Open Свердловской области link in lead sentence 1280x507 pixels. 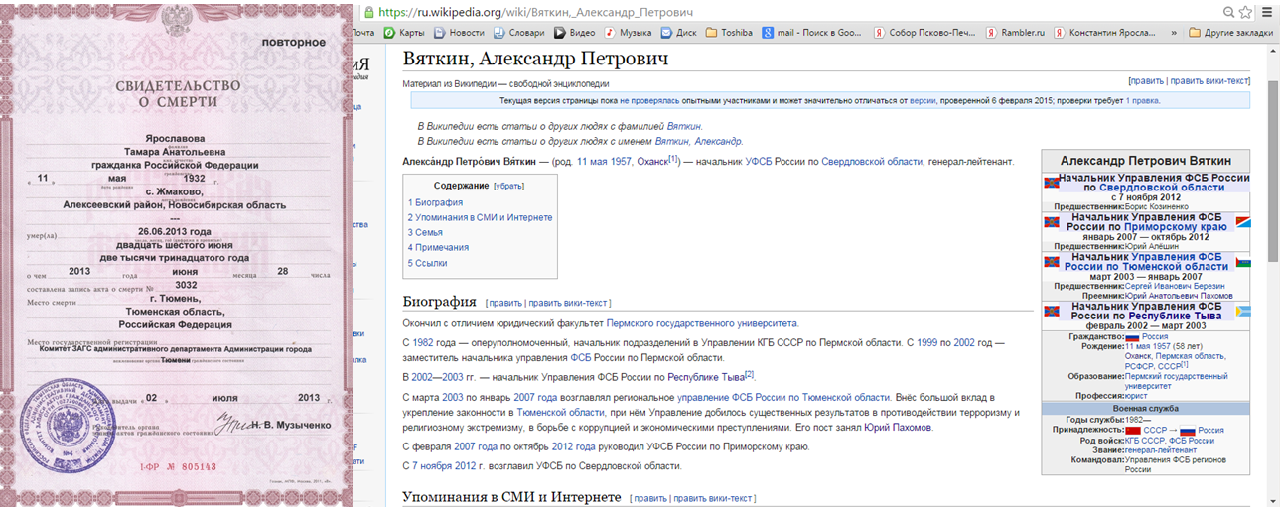click(872, 161)
